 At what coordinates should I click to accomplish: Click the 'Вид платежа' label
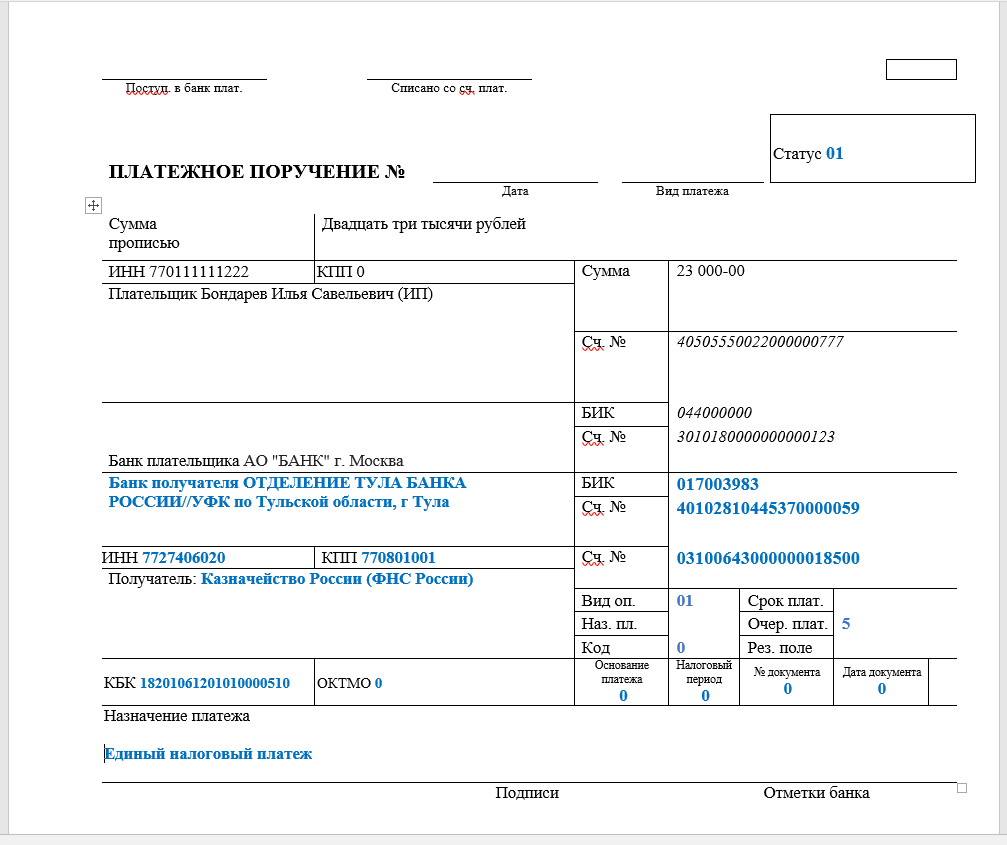point(692,191)
